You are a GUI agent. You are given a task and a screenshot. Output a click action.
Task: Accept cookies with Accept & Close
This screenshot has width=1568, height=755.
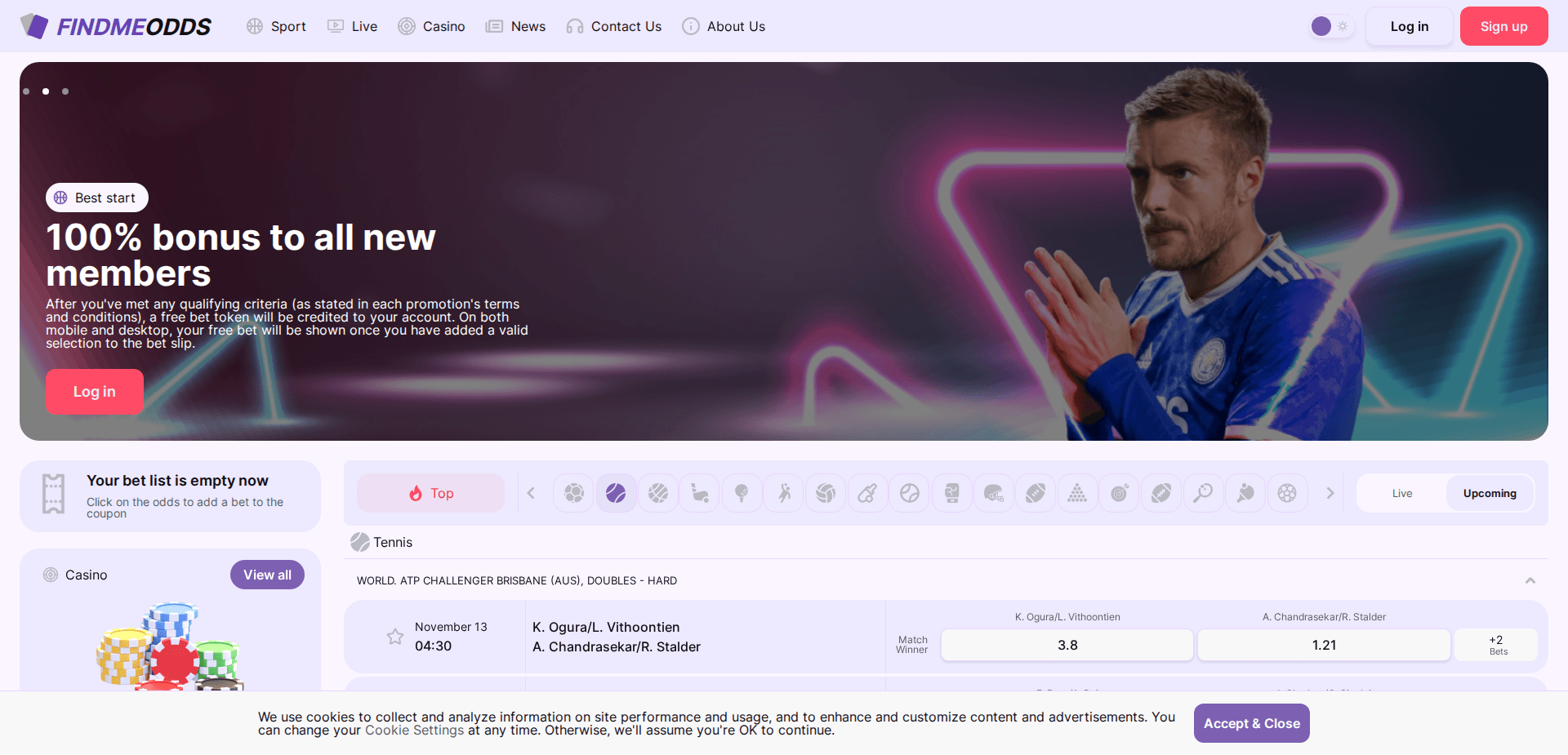1251,723
